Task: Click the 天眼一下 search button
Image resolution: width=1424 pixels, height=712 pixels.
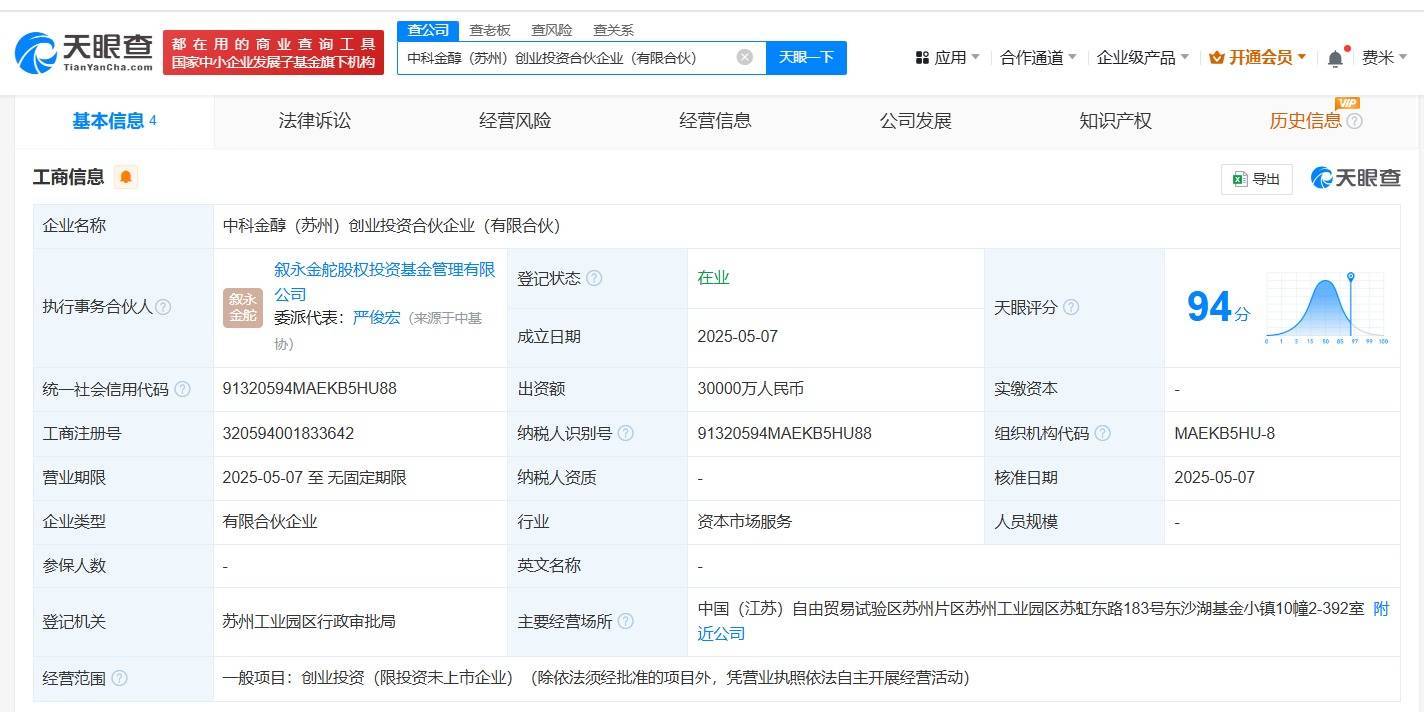Action: pos(806,57)
